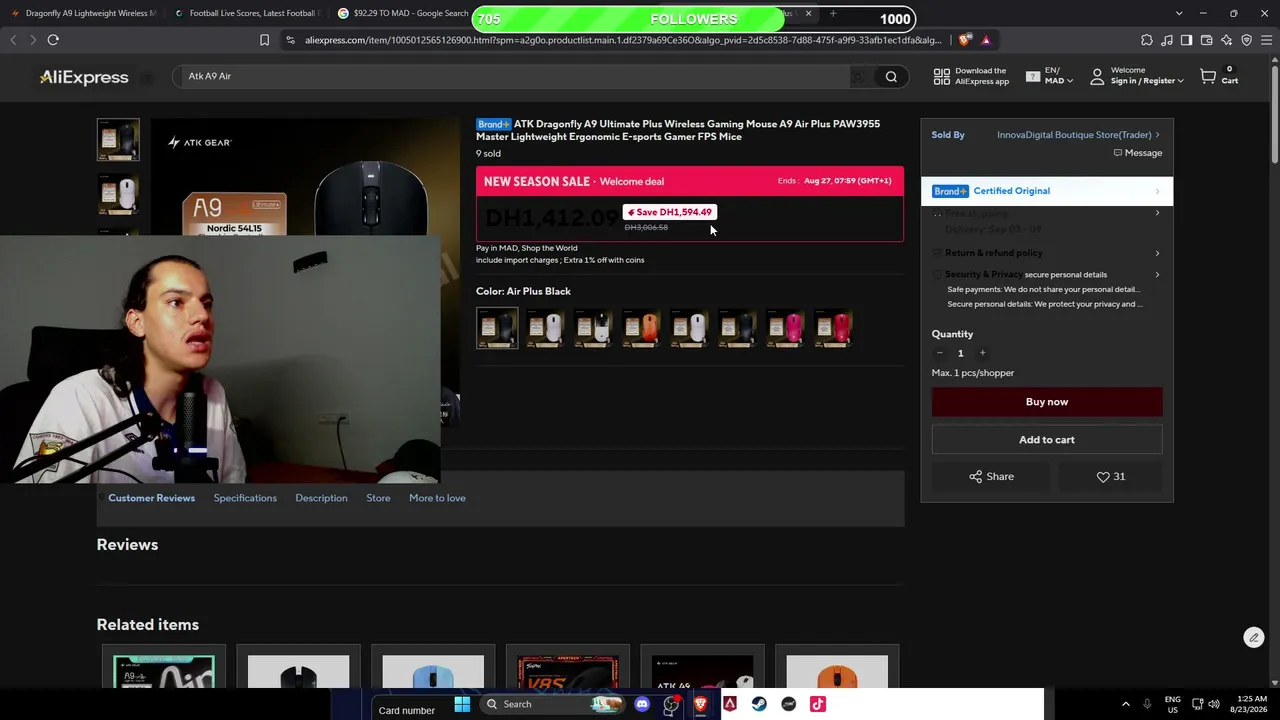Image resolution: width=1280 pixels, height=720 pixels.
Task: Go forward in browser history
Action: [x=32, y=40]
